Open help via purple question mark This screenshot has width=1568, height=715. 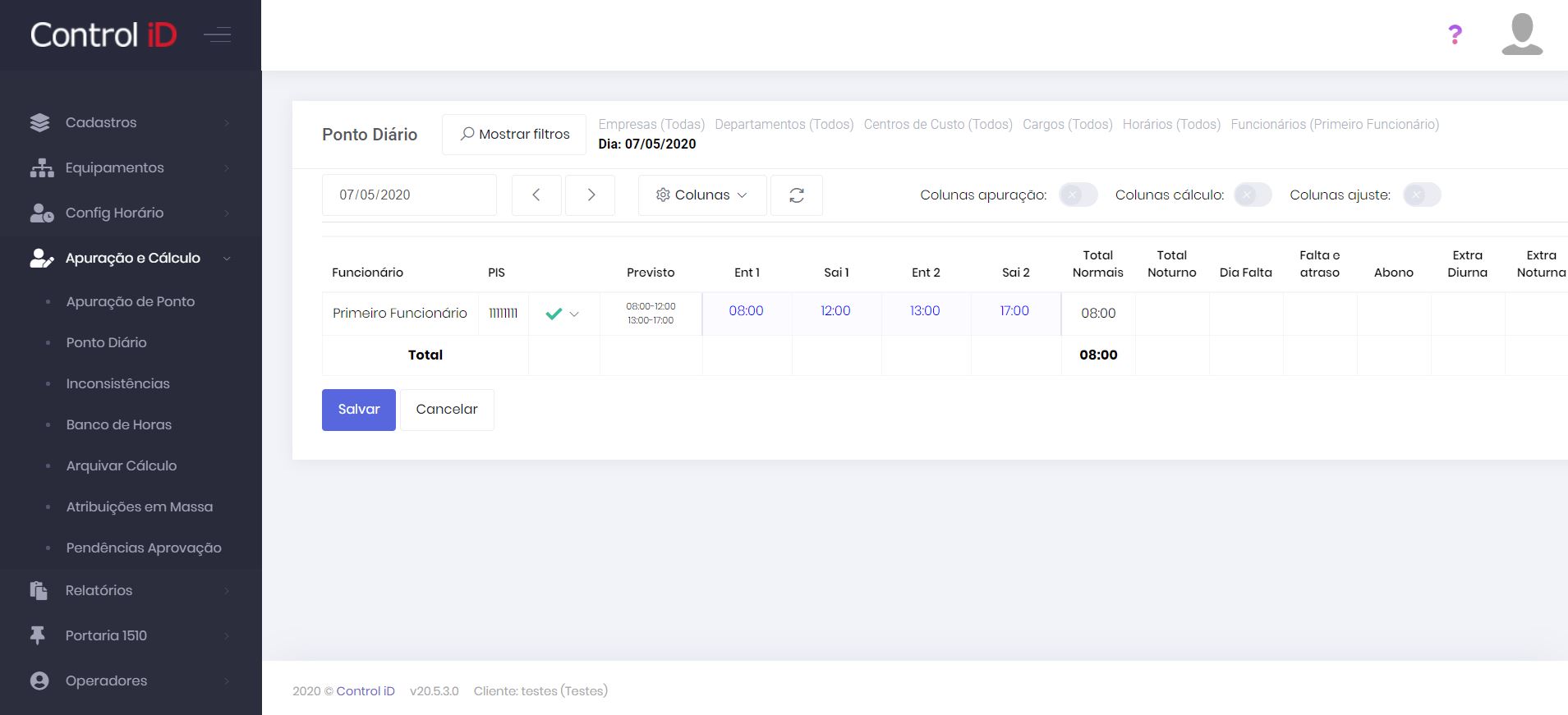(x=1455, y=34)
